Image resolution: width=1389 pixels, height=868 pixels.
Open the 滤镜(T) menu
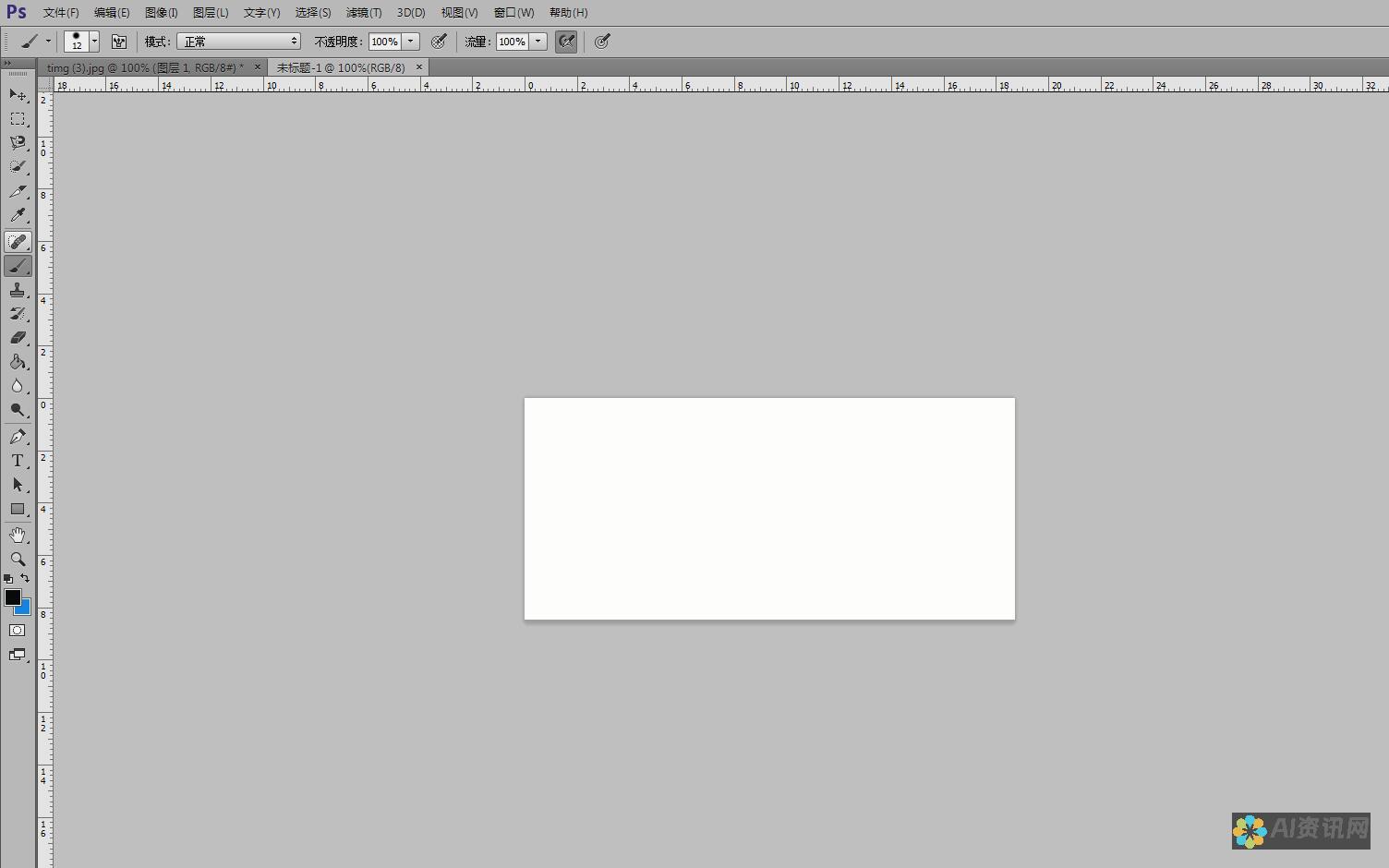click(x=364, y=13)
